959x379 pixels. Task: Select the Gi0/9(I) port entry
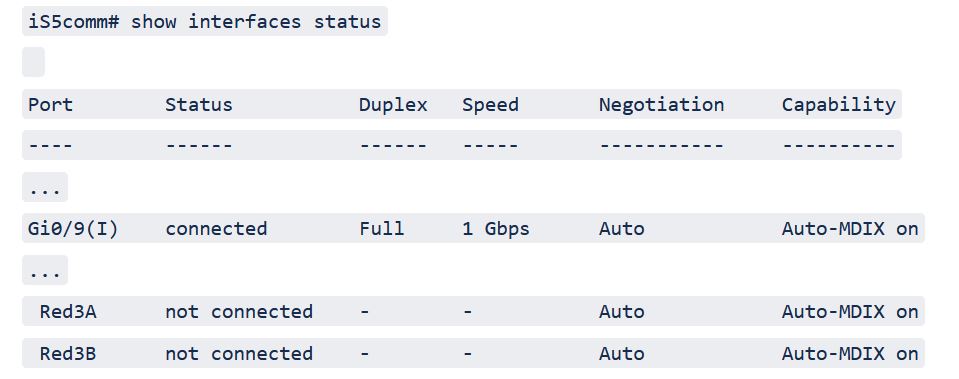(73, 229)
